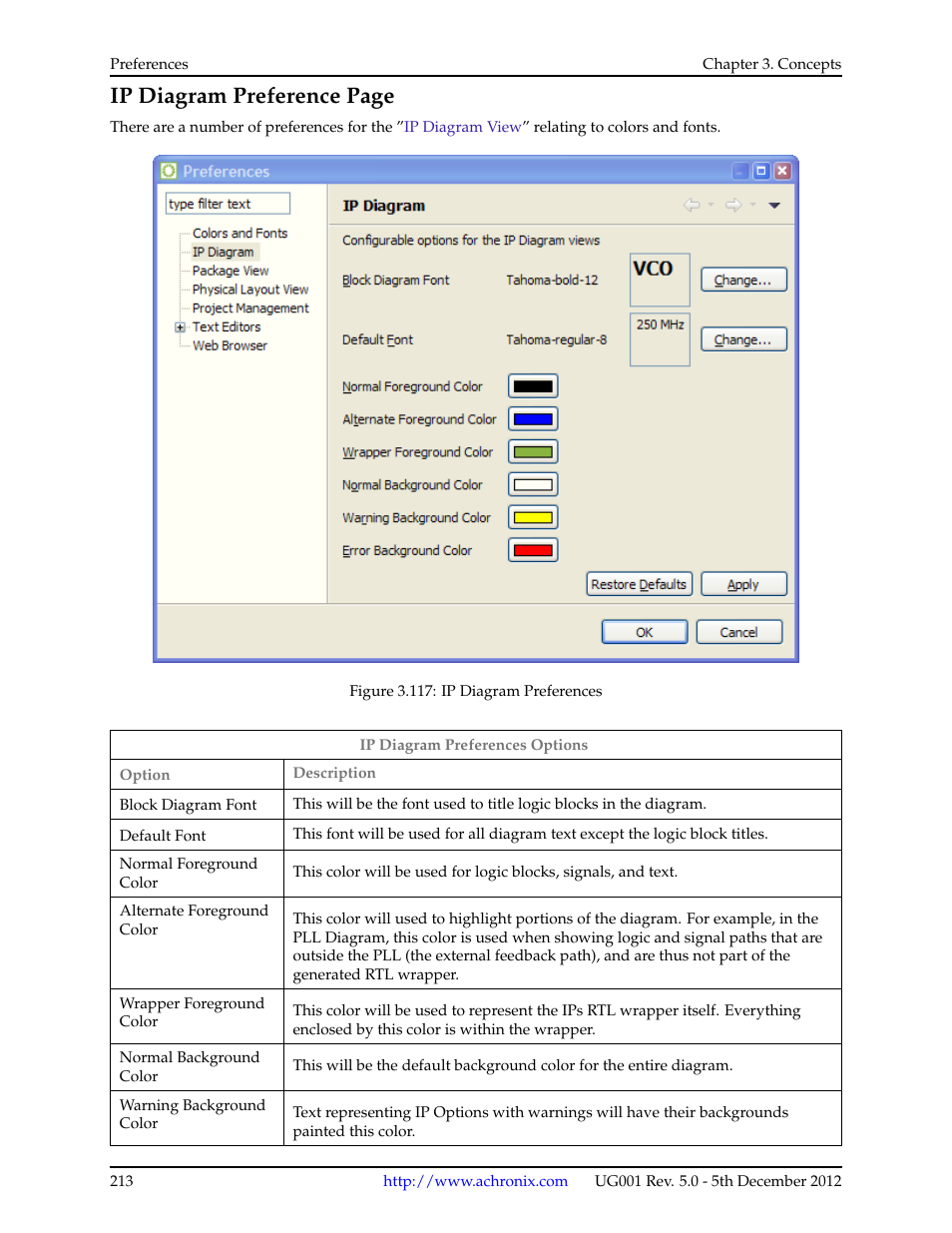
Task: Click the Restore Defaults button
Action: (x=639, y=583)
